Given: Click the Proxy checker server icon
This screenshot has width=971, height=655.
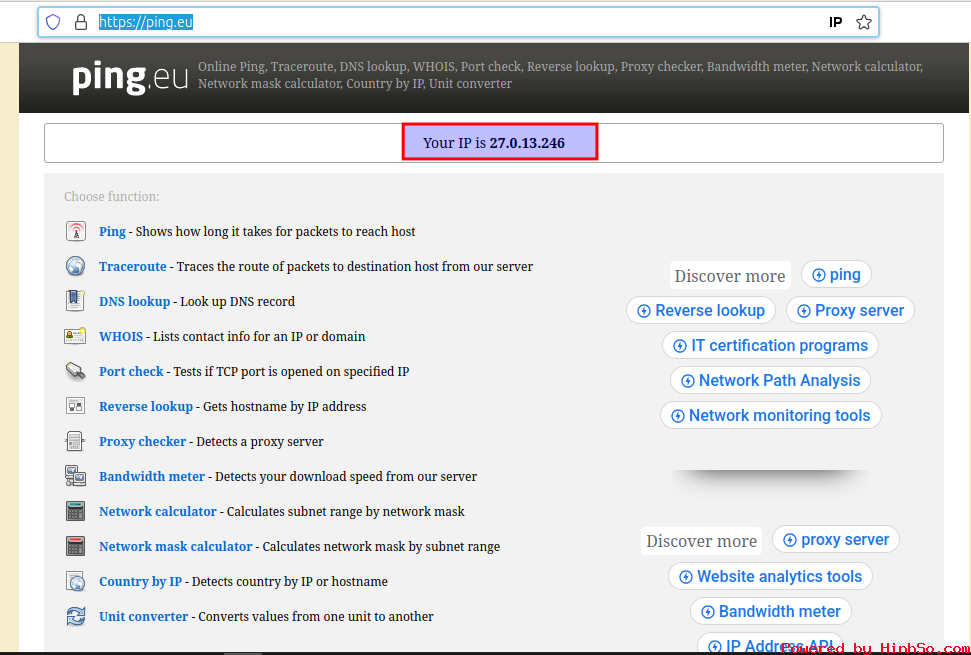Looking at the screenshot, I should click(75, 441).
